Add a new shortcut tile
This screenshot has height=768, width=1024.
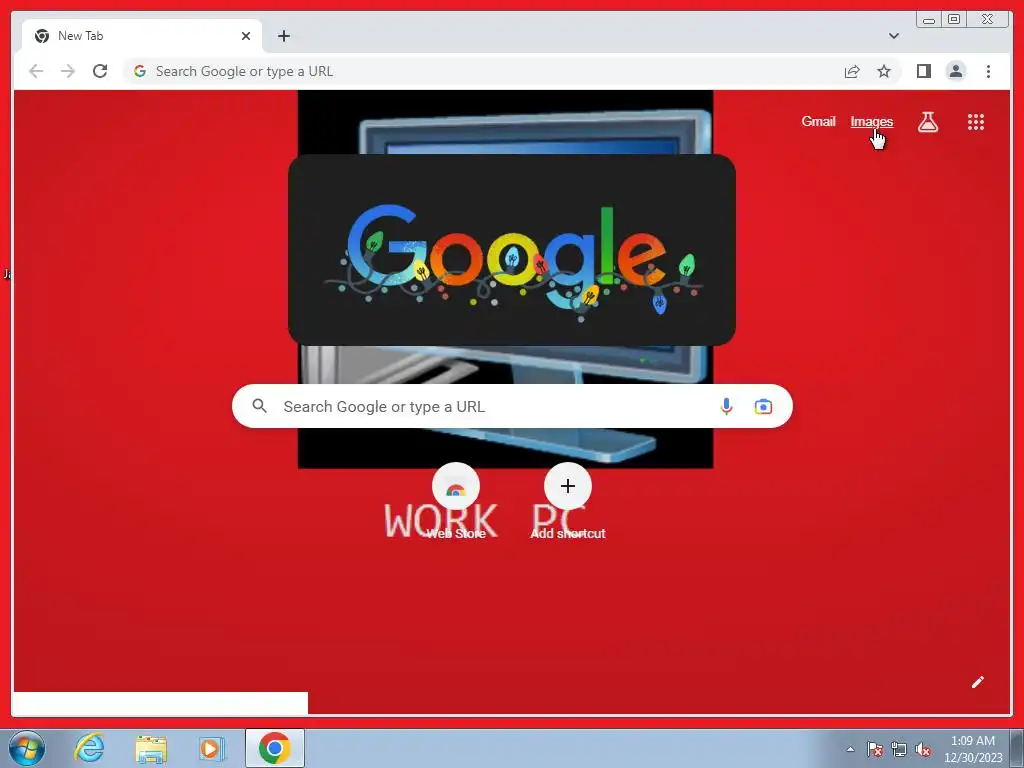[568, 501]
